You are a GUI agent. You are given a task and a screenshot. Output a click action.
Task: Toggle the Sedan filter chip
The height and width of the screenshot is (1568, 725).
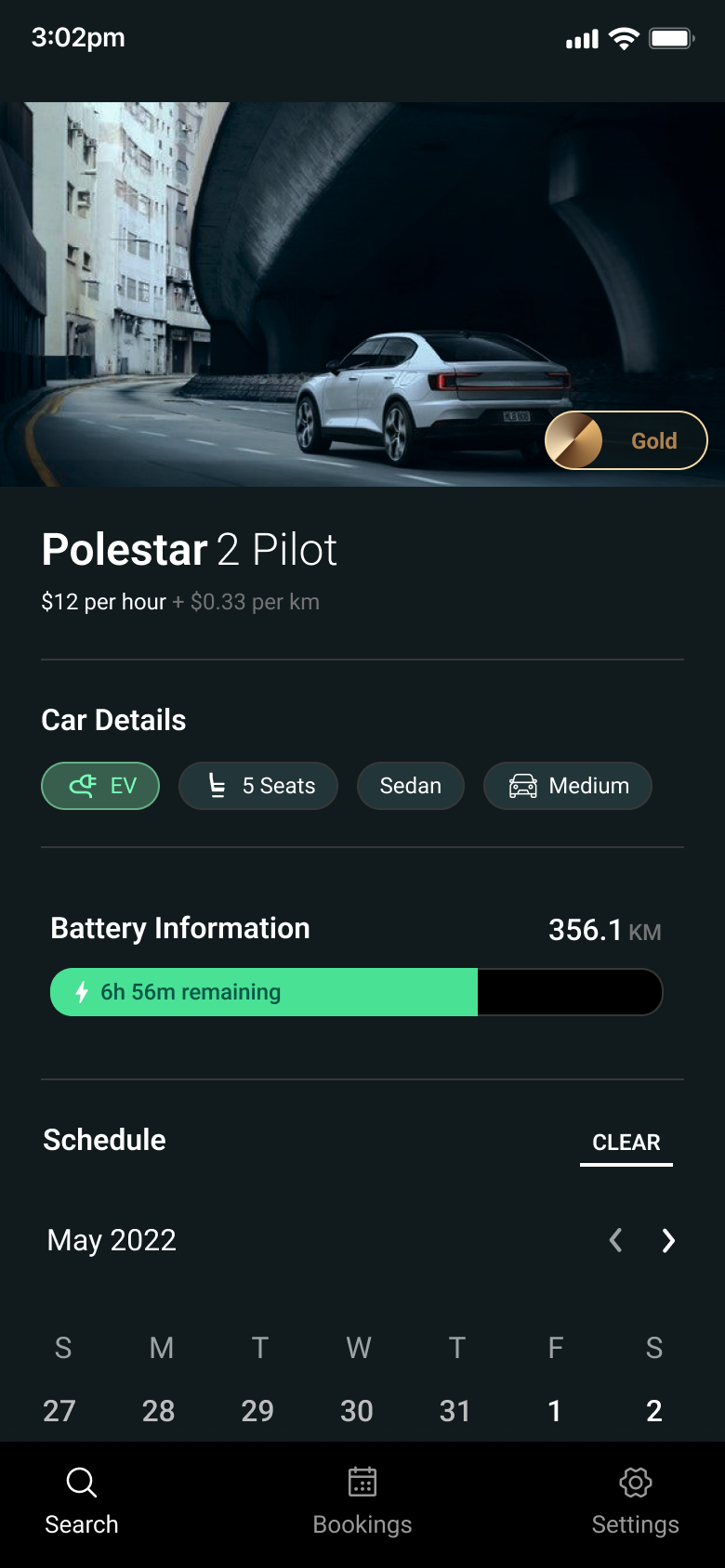(x=410, y=786)
